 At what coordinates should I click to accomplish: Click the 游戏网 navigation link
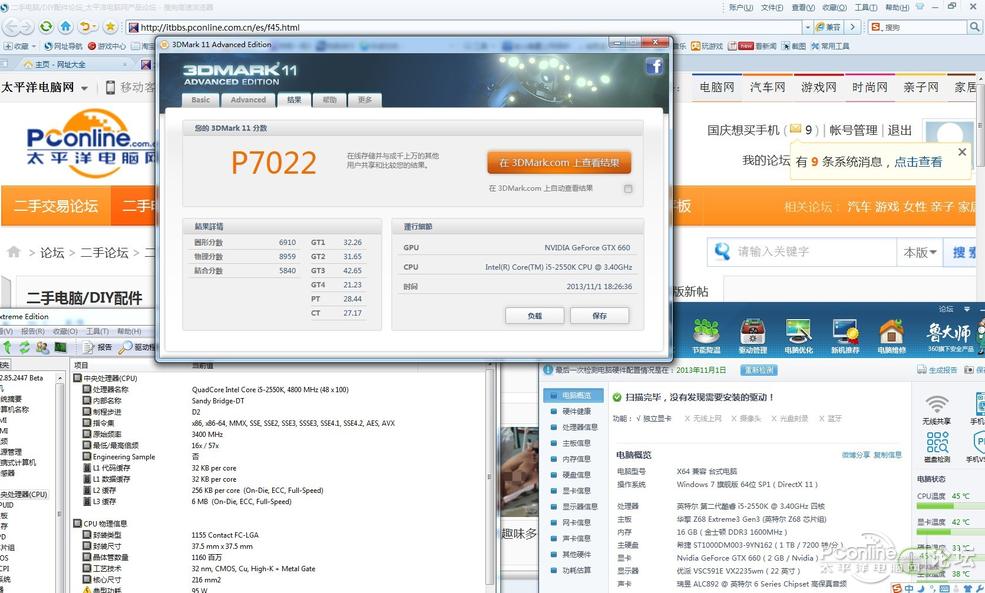(819, 87)
